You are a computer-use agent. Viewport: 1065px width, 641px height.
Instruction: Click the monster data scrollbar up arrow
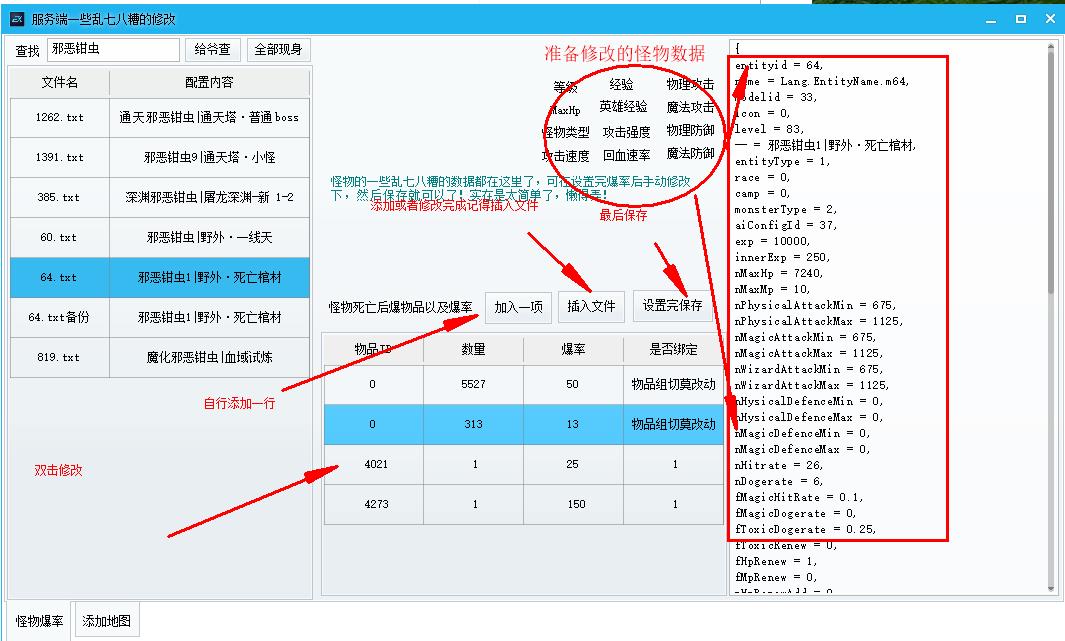tap(1051, 46)
